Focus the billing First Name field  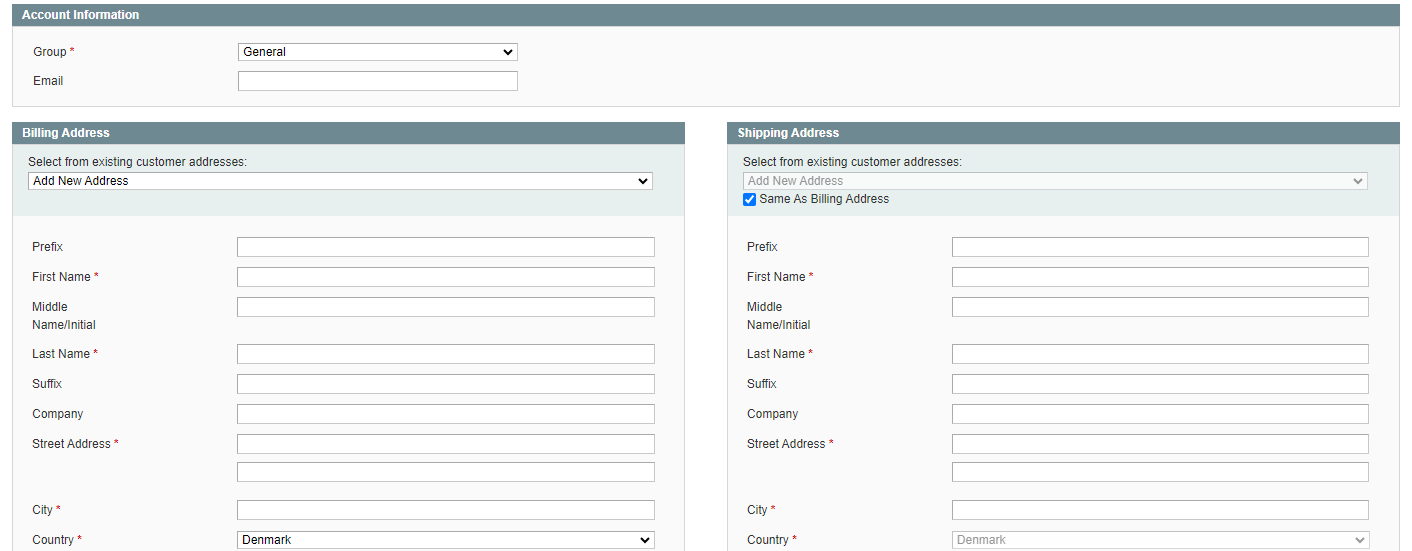(x=445, y=277)
